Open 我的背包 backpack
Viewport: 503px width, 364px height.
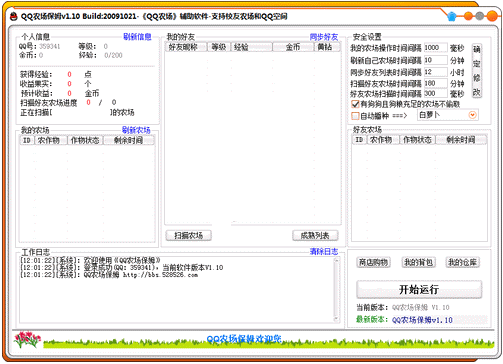click(418, 262)
